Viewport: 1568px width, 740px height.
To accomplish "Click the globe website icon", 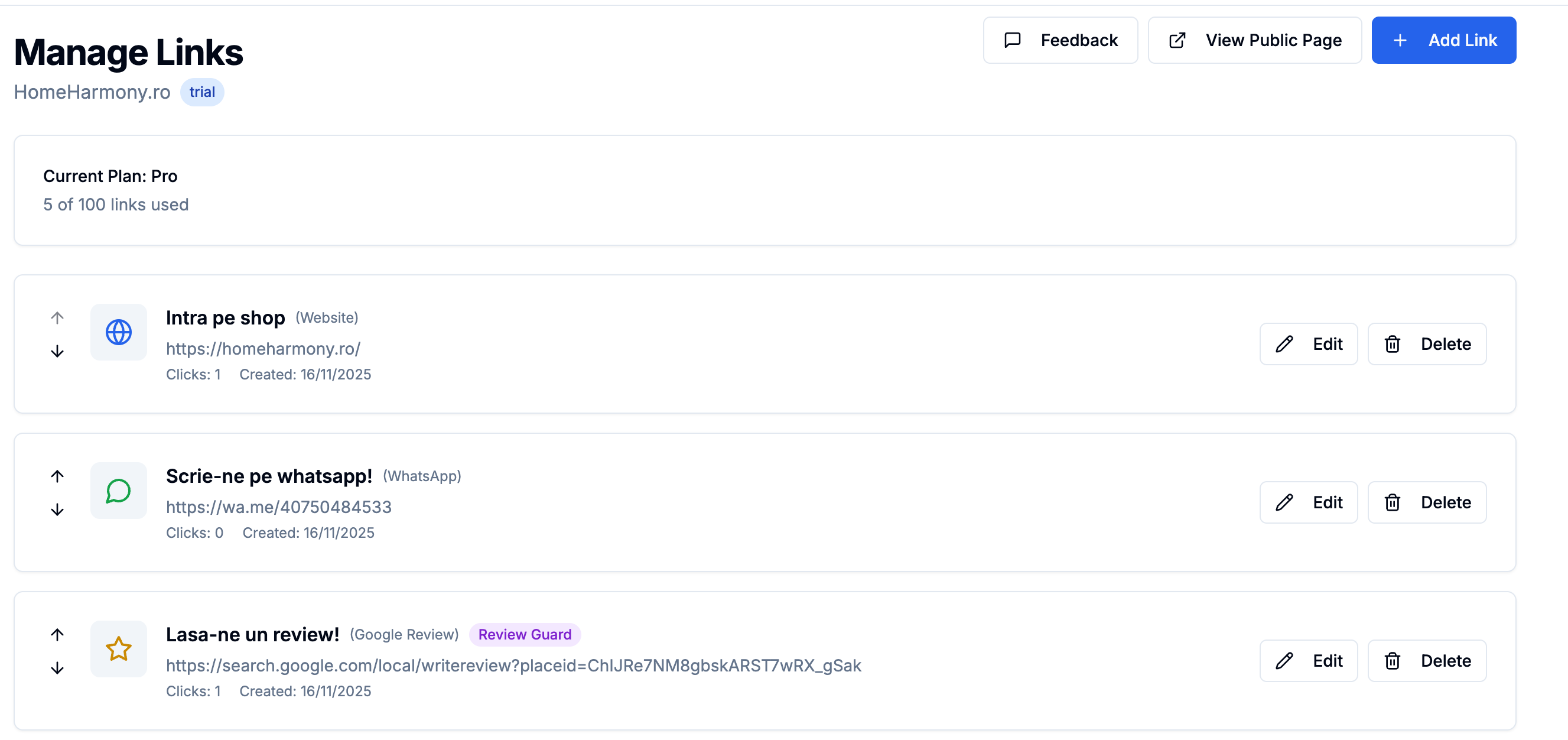I will pyautogui.click(x=119, y=333).
